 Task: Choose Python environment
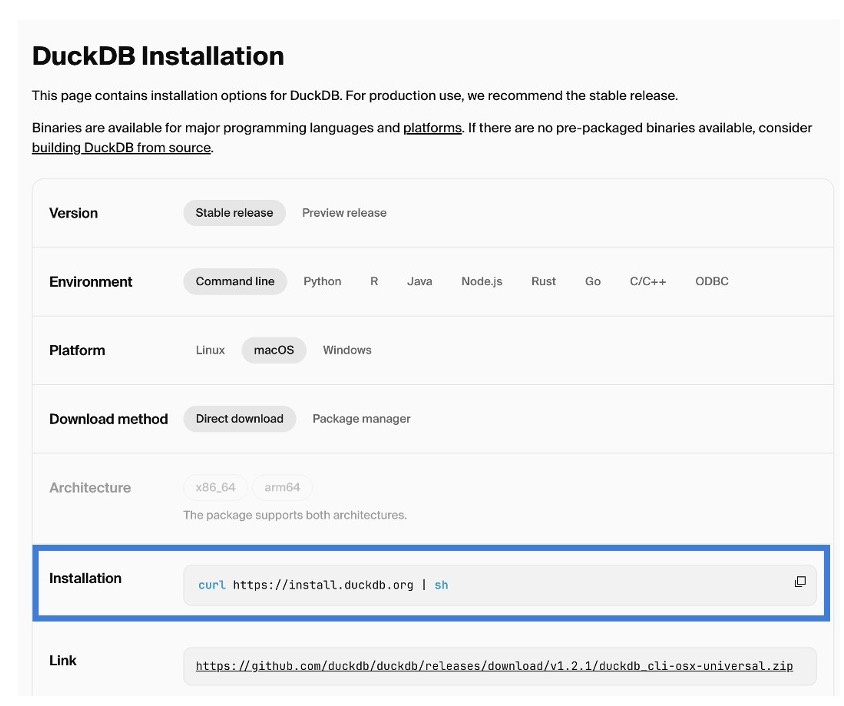(322, 281)
